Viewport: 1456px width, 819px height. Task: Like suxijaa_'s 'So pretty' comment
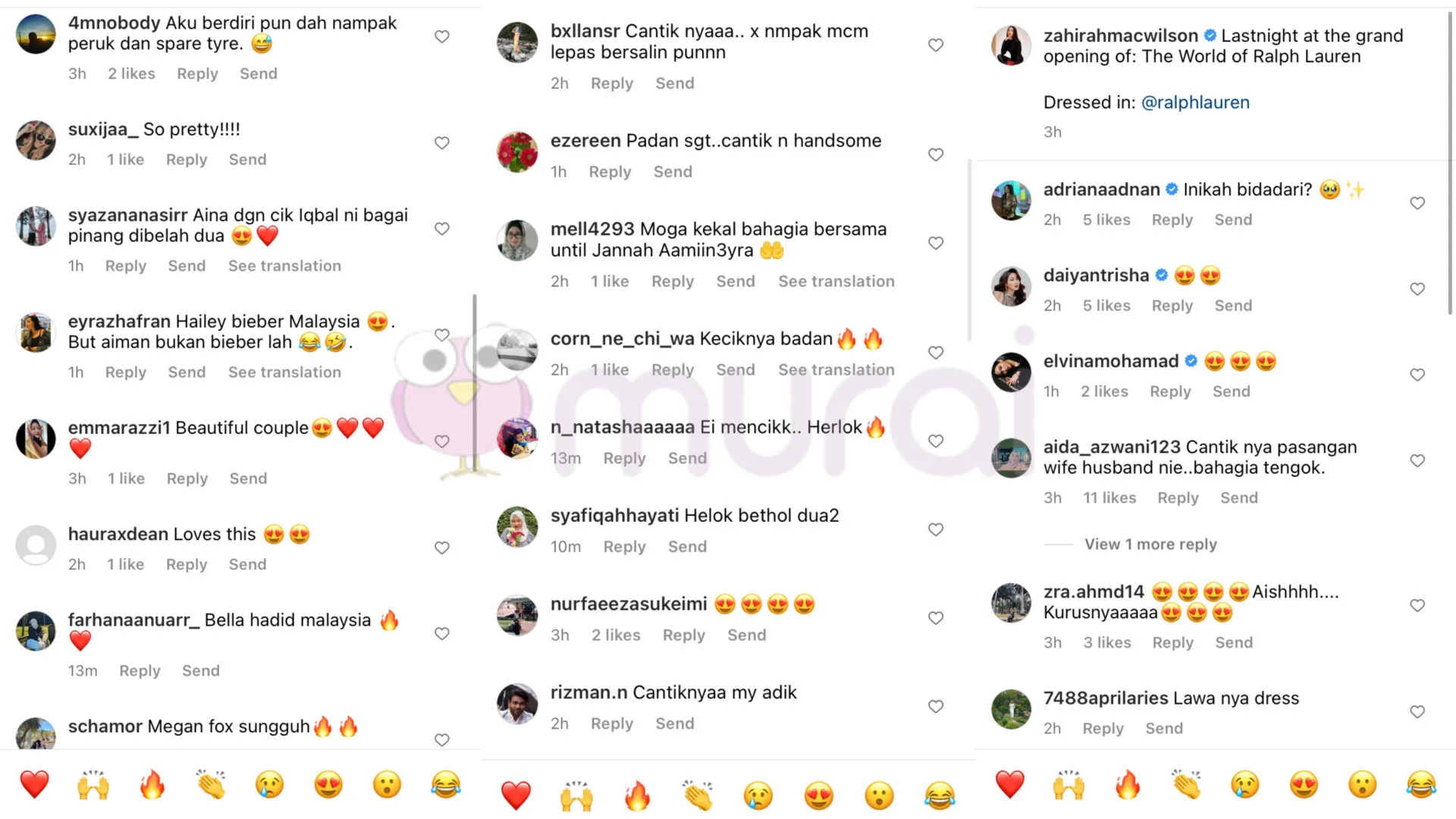442,143
